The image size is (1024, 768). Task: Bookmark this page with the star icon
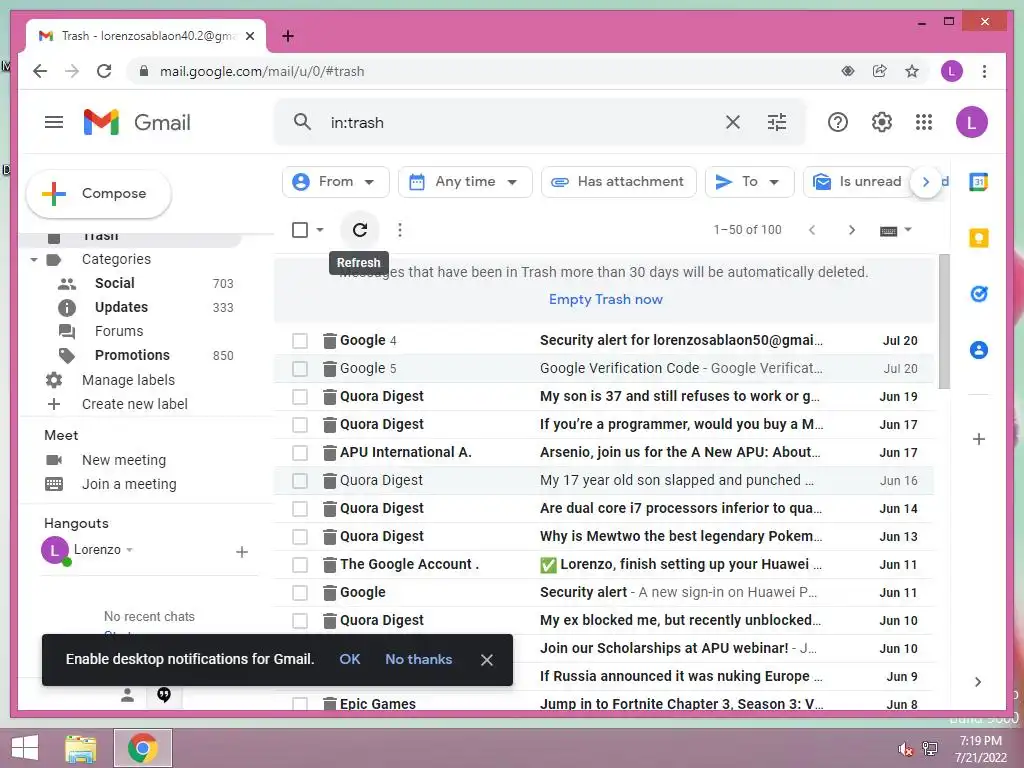coord(912,71)
